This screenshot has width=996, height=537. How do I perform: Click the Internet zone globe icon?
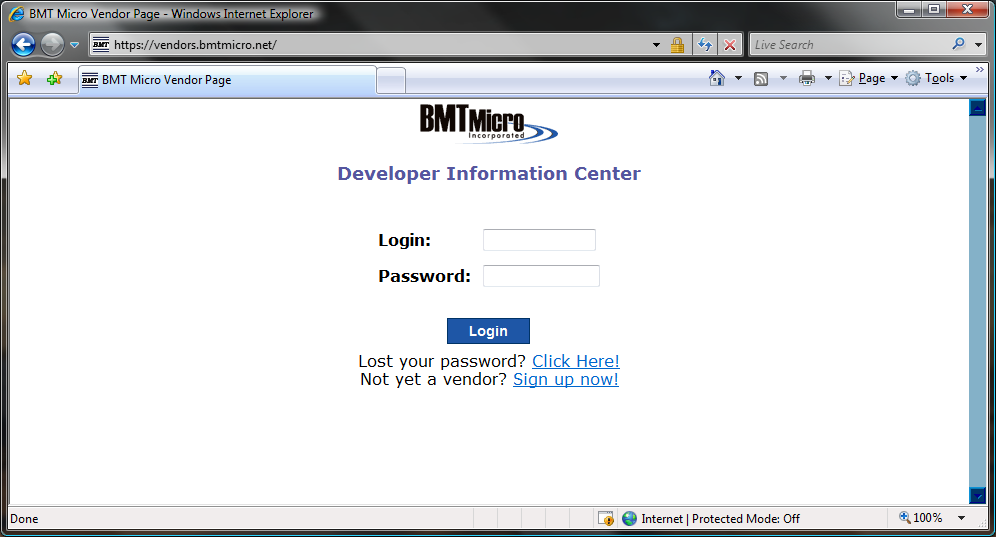pos(629,519)
